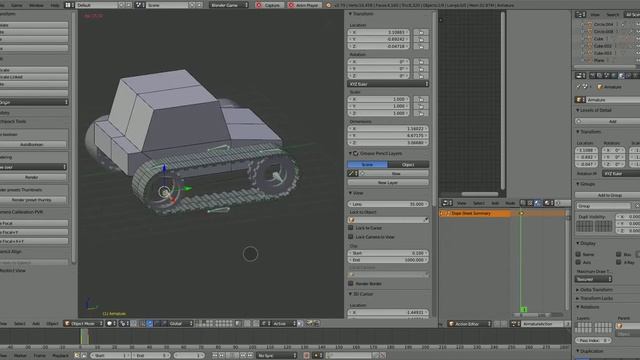Click the Plane object icon in outliner
The width and height of the screenshot is (640, 360).
click(x=589, y=60)
